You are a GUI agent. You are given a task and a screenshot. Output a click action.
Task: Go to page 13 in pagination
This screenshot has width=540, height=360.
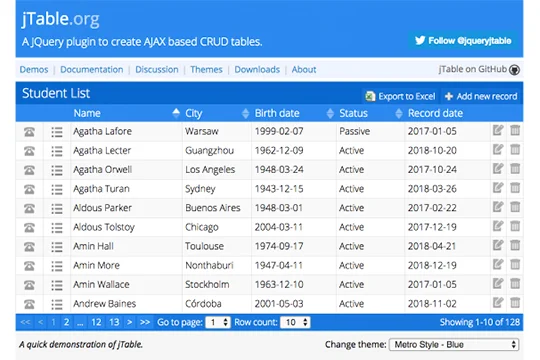[x=114, y=322]
